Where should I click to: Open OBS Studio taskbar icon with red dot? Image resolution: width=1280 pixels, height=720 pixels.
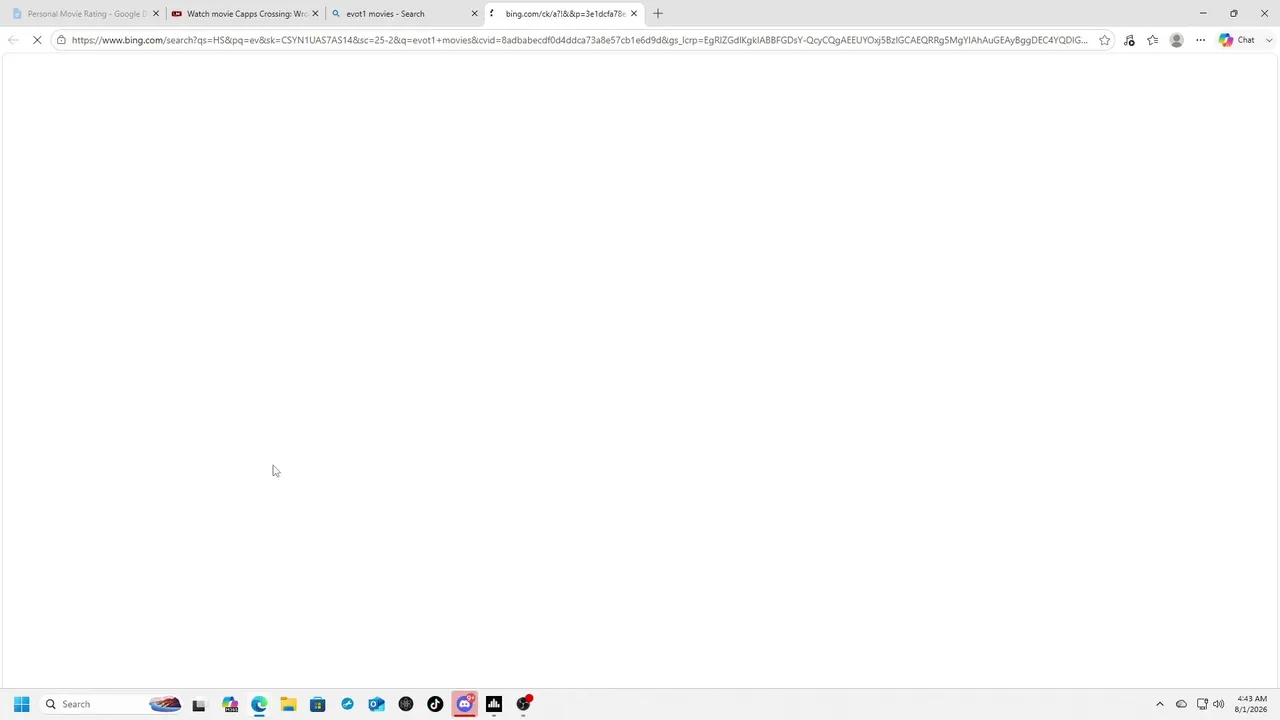[x=523, y=704]
